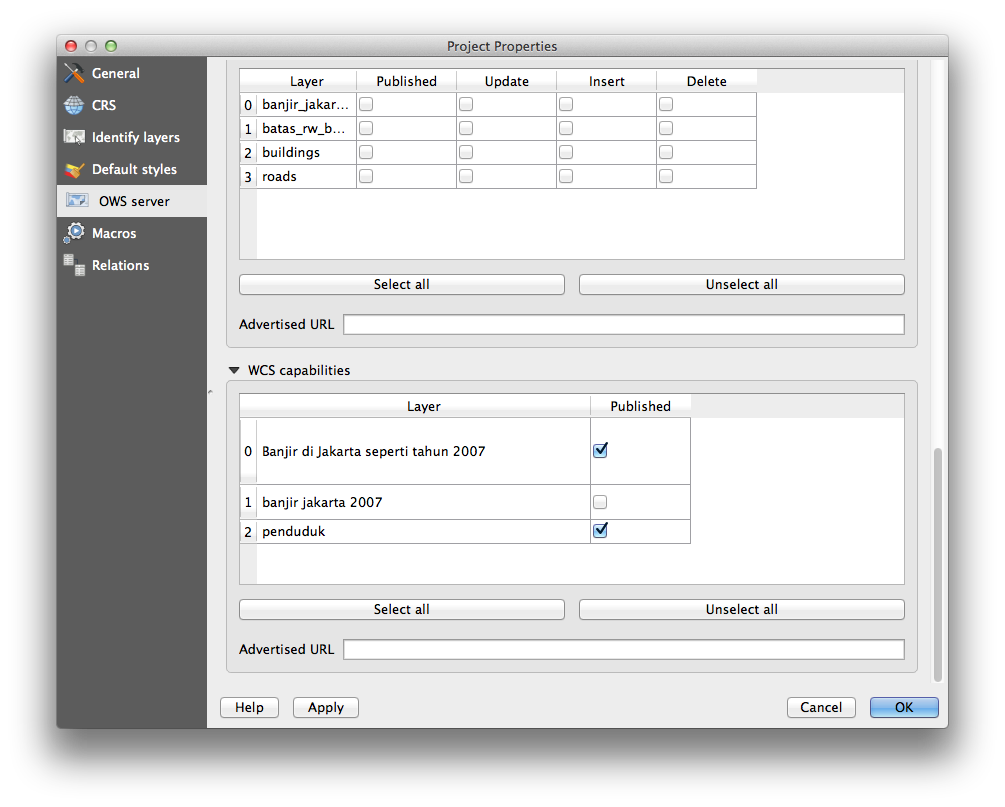Click the Relations table icon
The height and width of the screenshot is (807, 1005).
[x=74, y=265]
